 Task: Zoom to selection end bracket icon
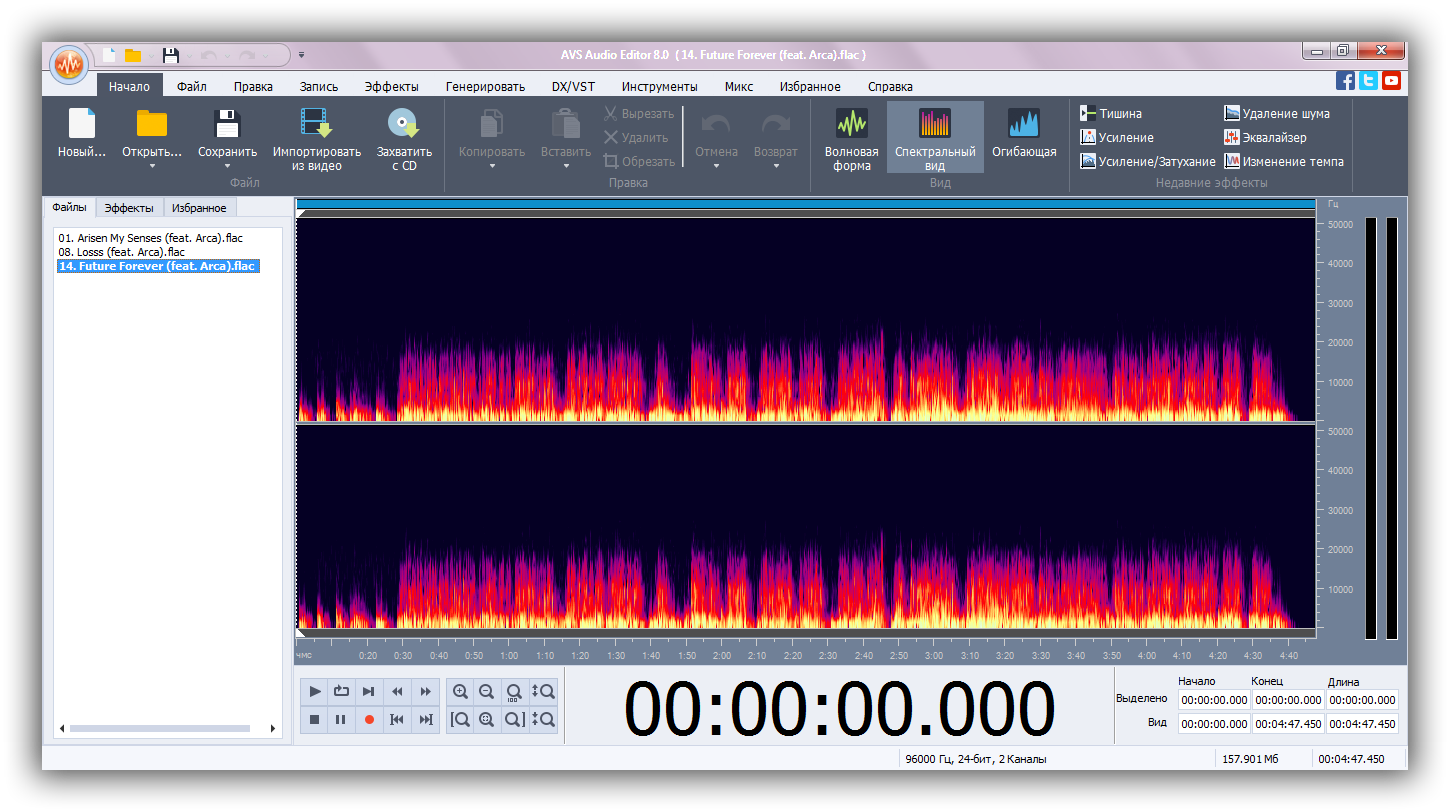pyautogui.click(x=514, y=719)
